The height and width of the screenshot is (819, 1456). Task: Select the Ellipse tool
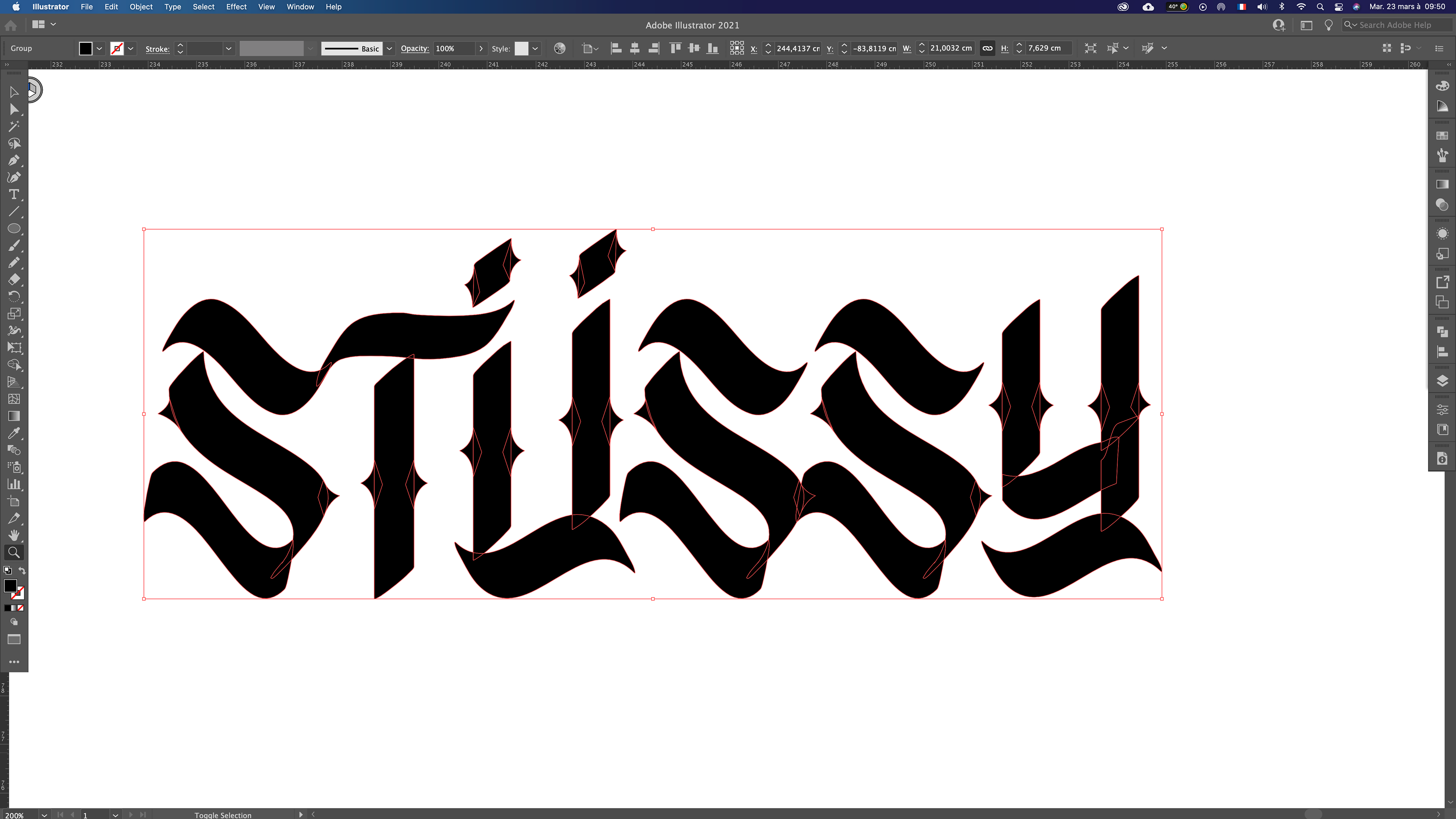pyautogui.click(x=14, y=228)
